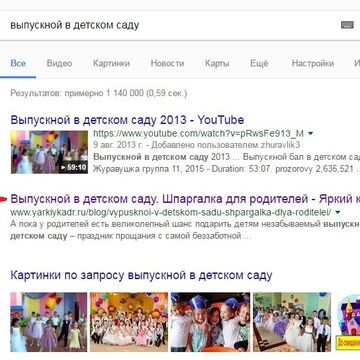This screenshot has width=360, height=360.
Task: Open Настройки search settings
Action: coord(313,63)
